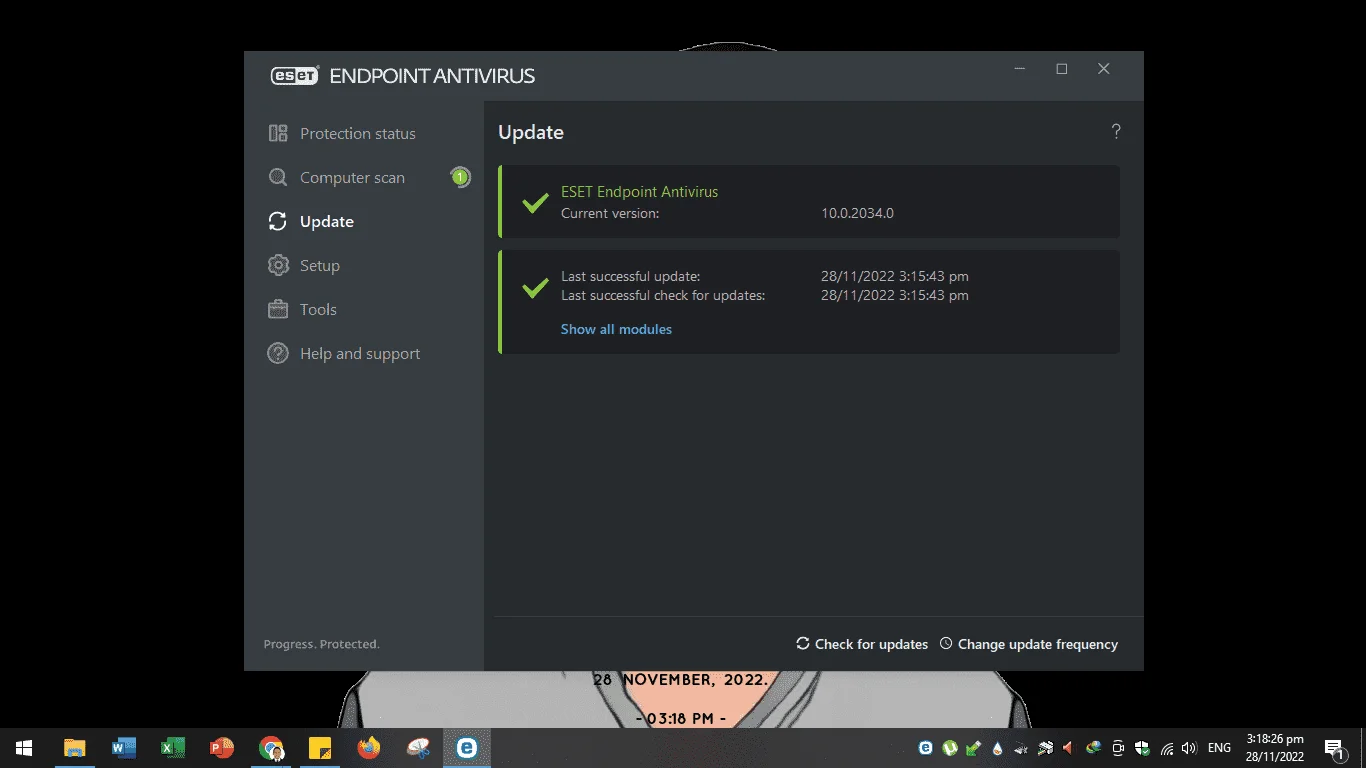Click the Meet Now camera tray icon
The image size is (1366, 768).
point(1118,748)
